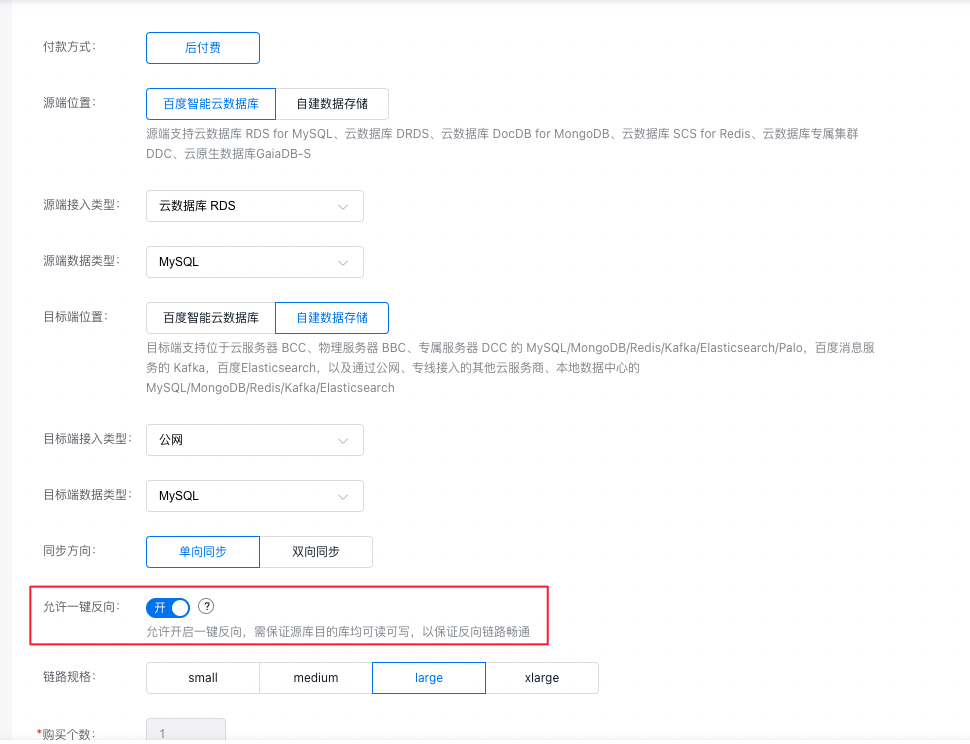Viewport: 970px width, 744px height.
Task: Click the 后付费 payment method button
Action: click(202, 48)
